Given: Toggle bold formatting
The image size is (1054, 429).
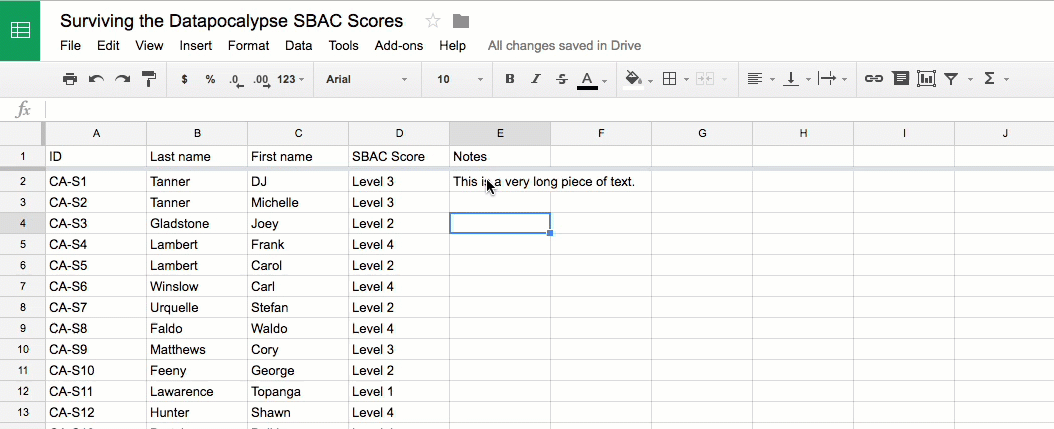Looking at the screenshot, I should 510,79.
